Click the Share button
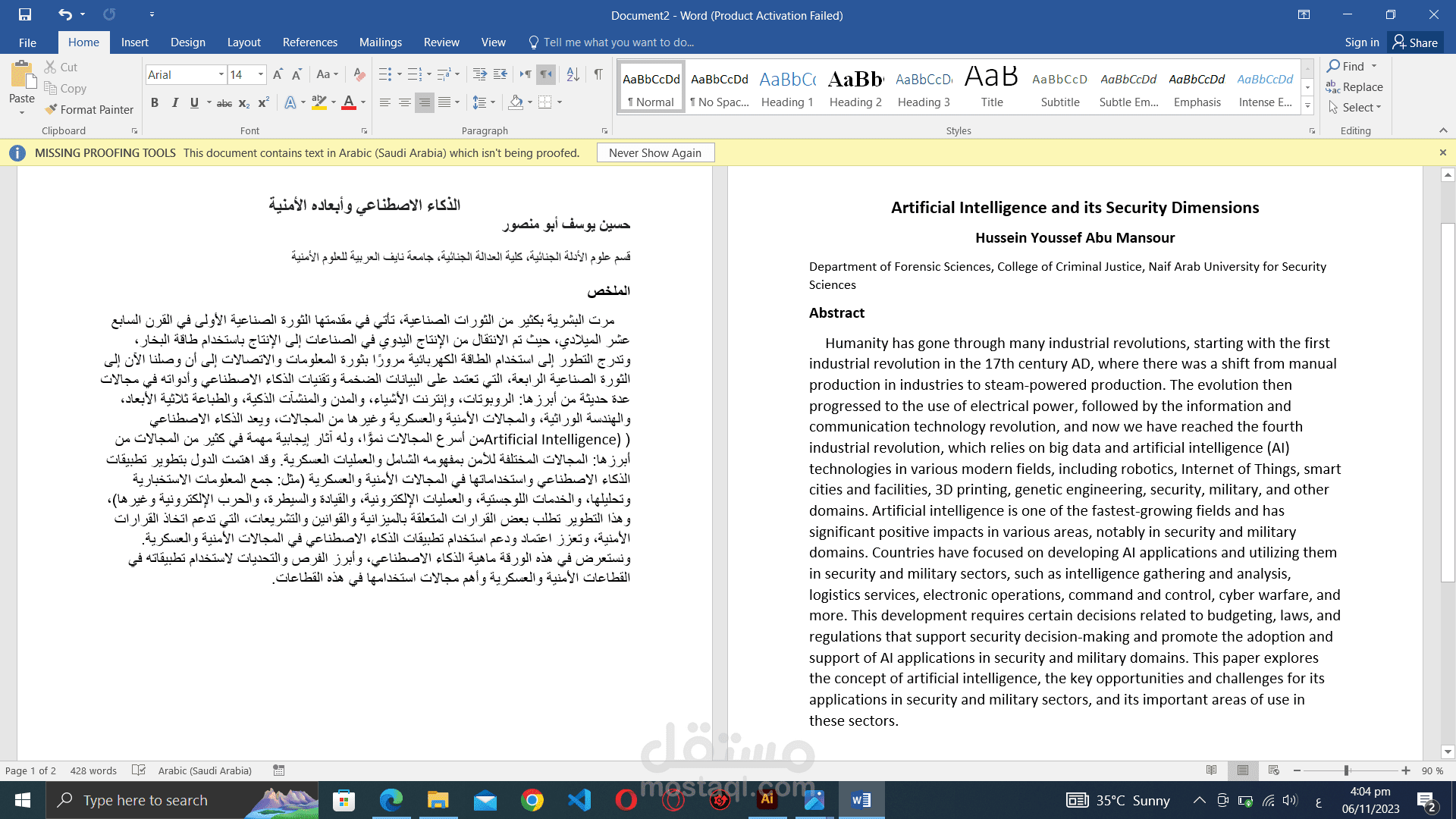Screen dimensions: 1456x819 (1416, 42)
